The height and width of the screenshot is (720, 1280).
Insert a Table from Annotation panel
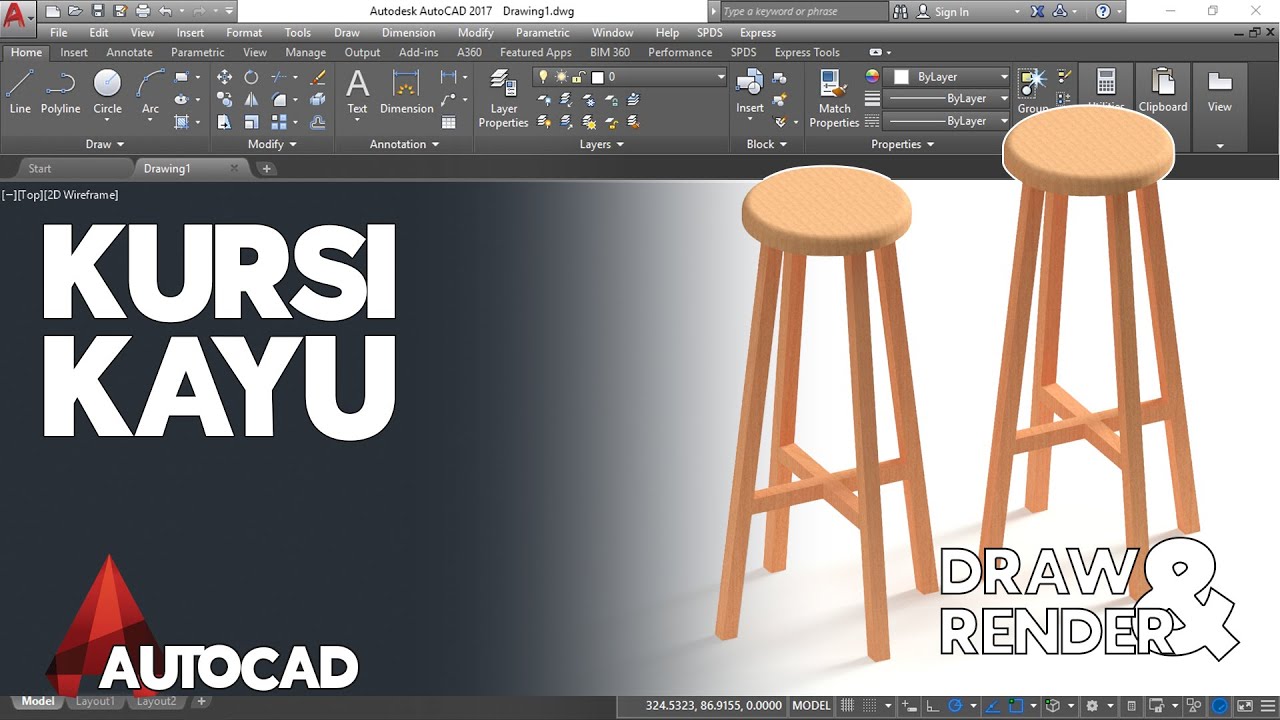[x=449, y=122]
